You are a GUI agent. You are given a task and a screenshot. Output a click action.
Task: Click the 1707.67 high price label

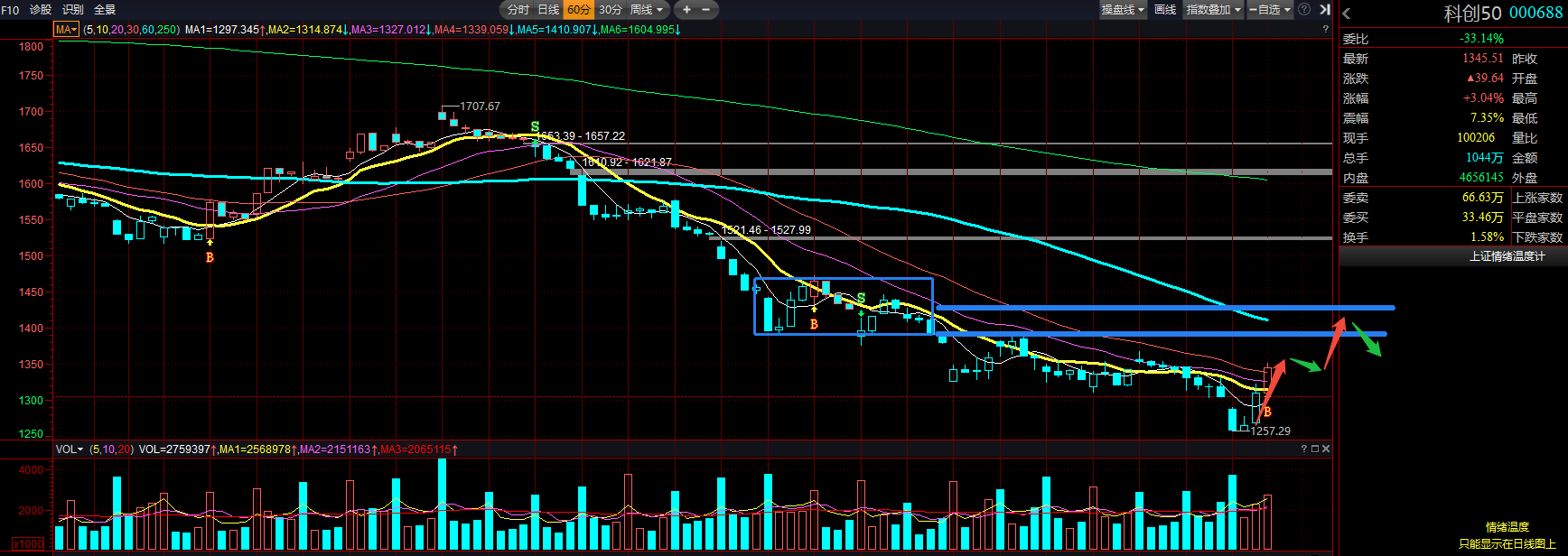pos(480,107)
